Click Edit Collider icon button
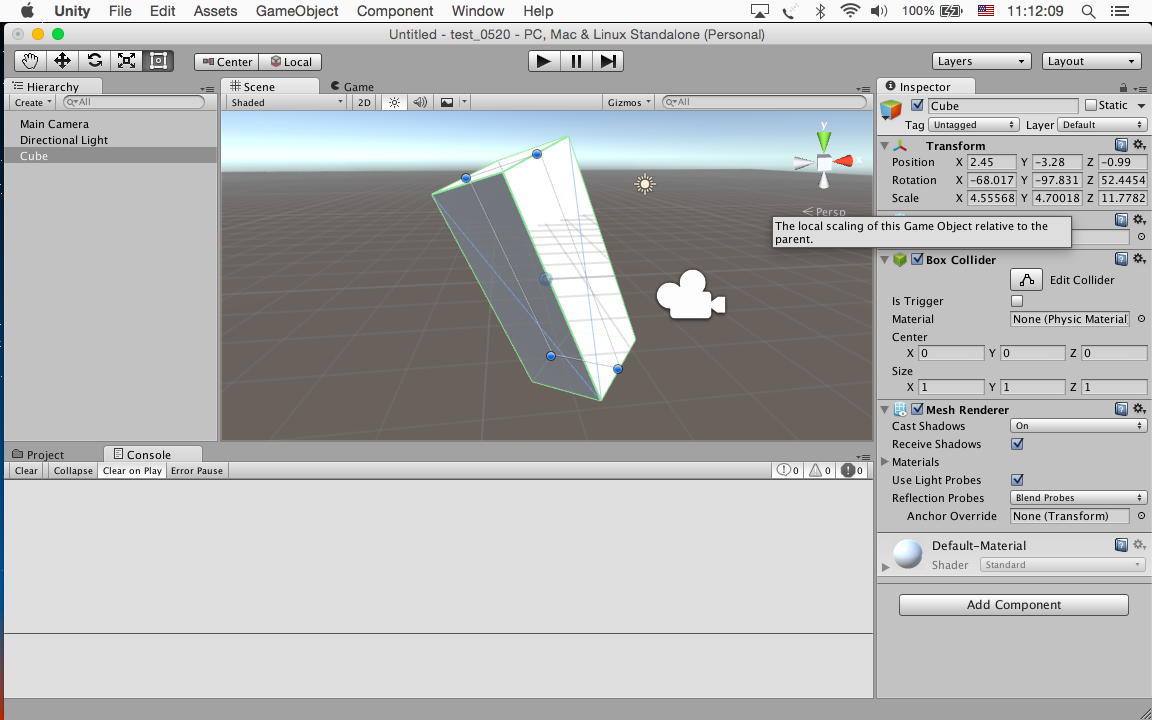1152x720 pixels. [x=1026, y=280]
